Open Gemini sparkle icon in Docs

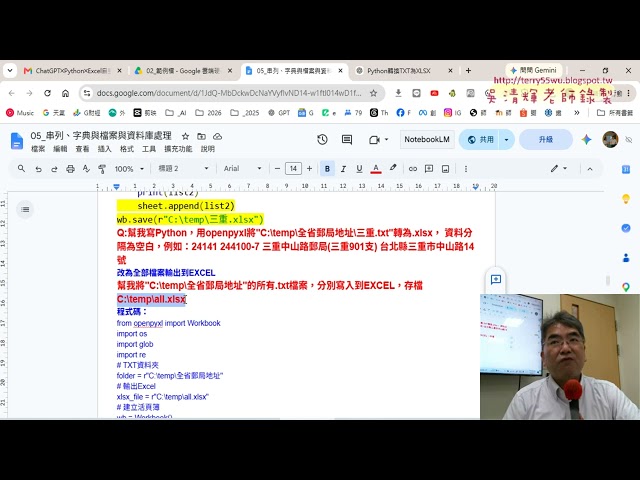pyautogui.click(x=587, y=140)
